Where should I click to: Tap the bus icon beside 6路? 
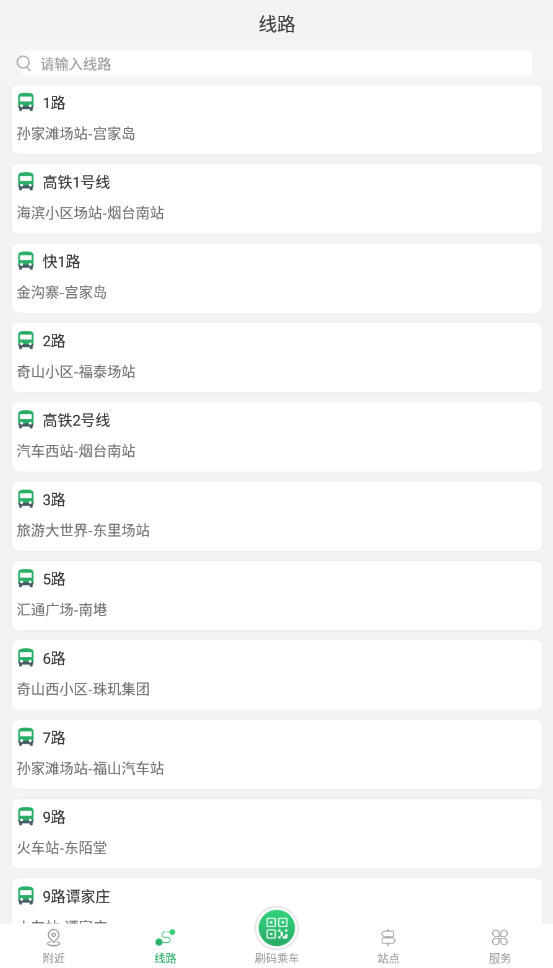(x=26, y=657)
